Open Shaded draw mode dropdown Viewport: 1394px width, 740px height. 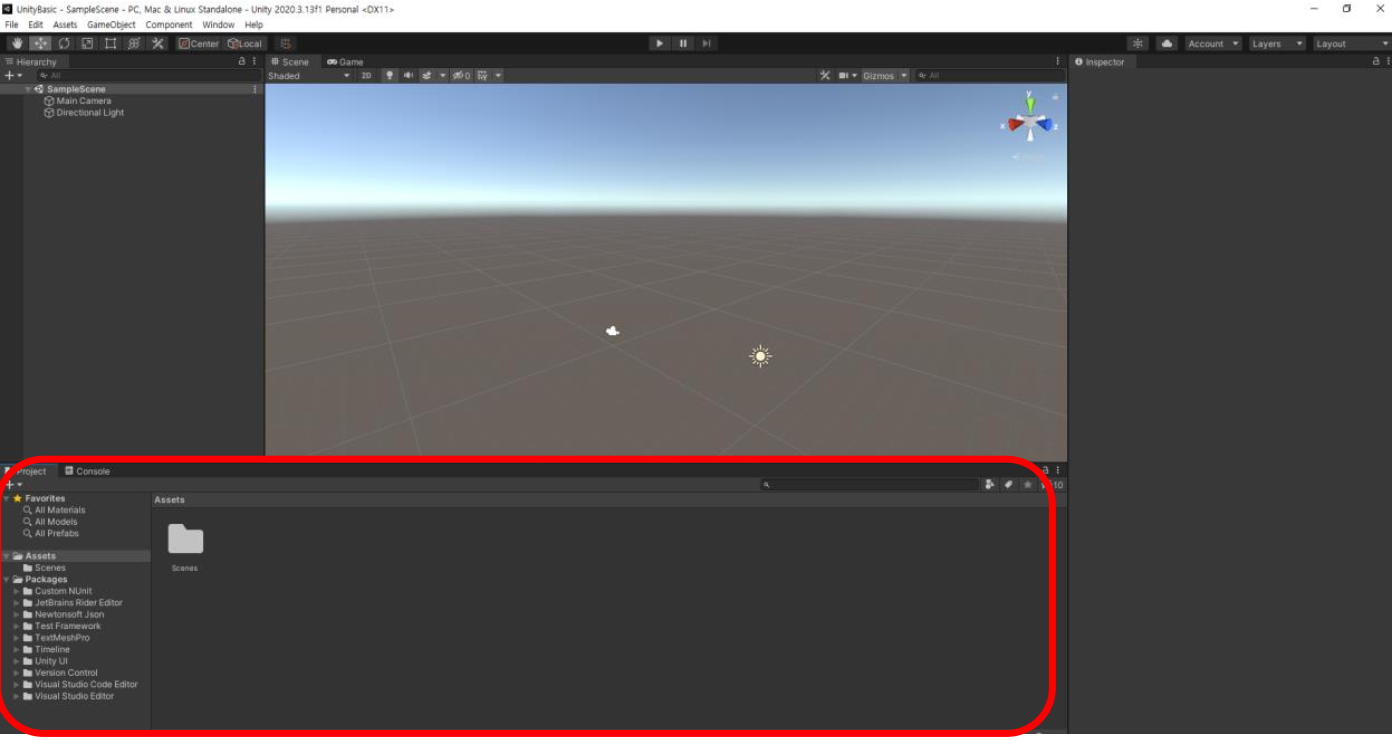(309, 76)
